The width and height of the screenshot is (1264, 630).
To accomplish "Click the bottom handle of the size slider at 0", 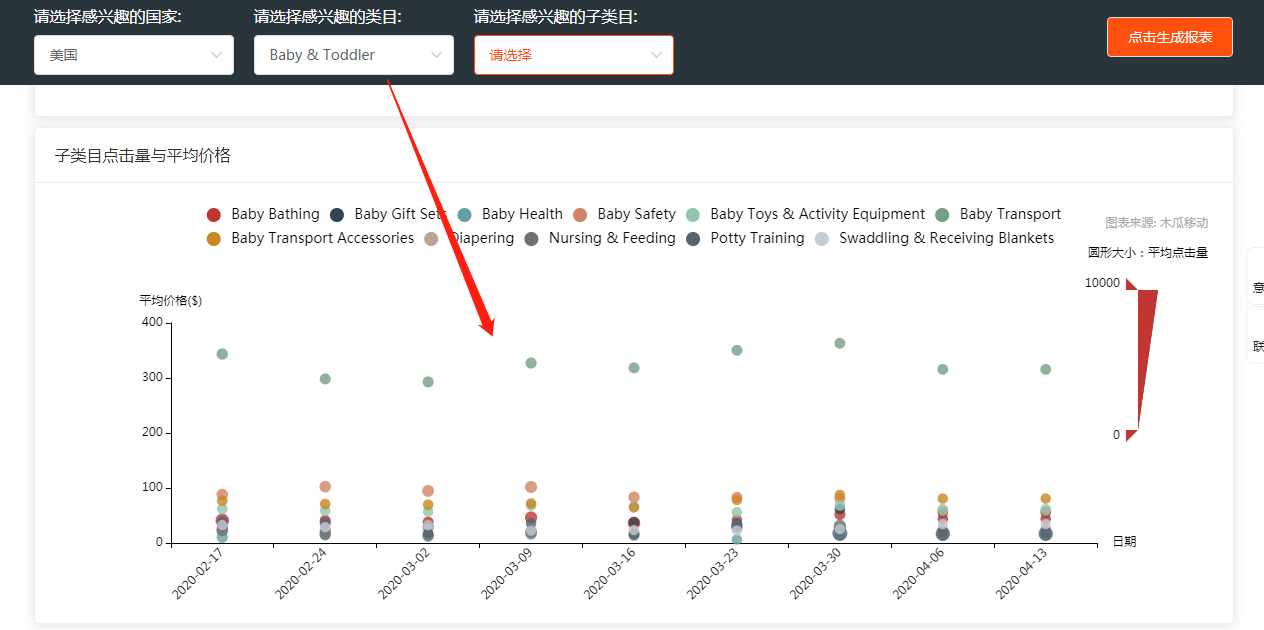I will coord(1131,435).
